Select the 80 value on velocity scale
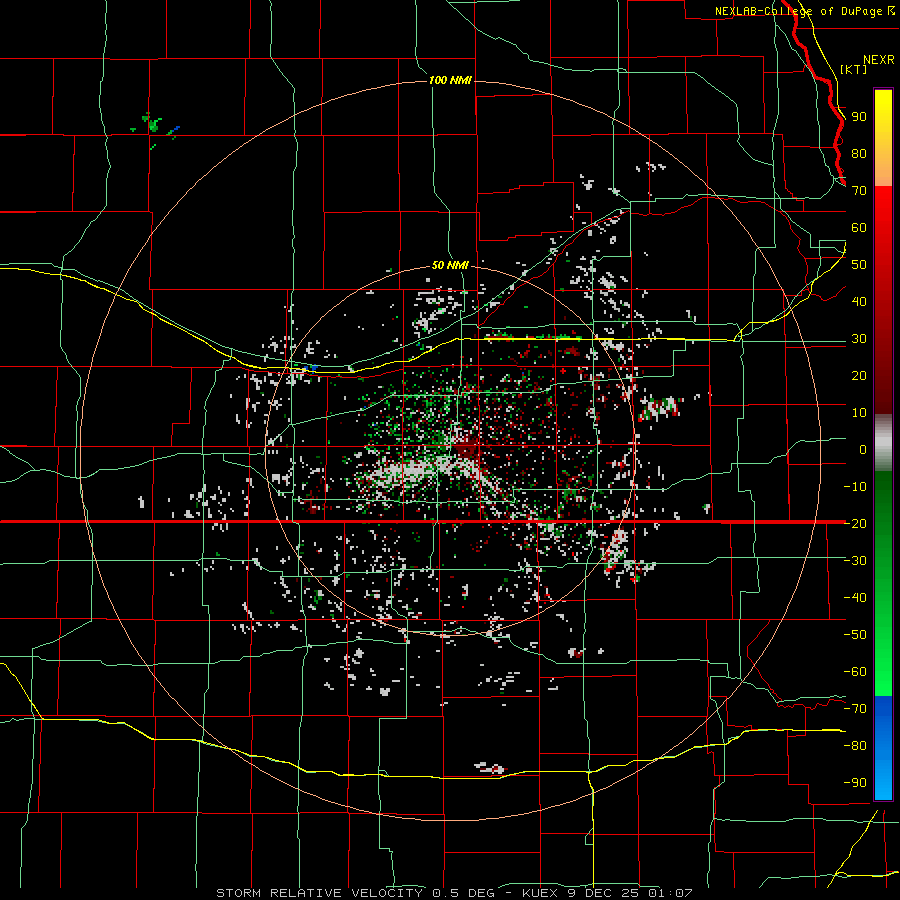Image resolution: width=900 pixels, height=900 pixels. 859,153
